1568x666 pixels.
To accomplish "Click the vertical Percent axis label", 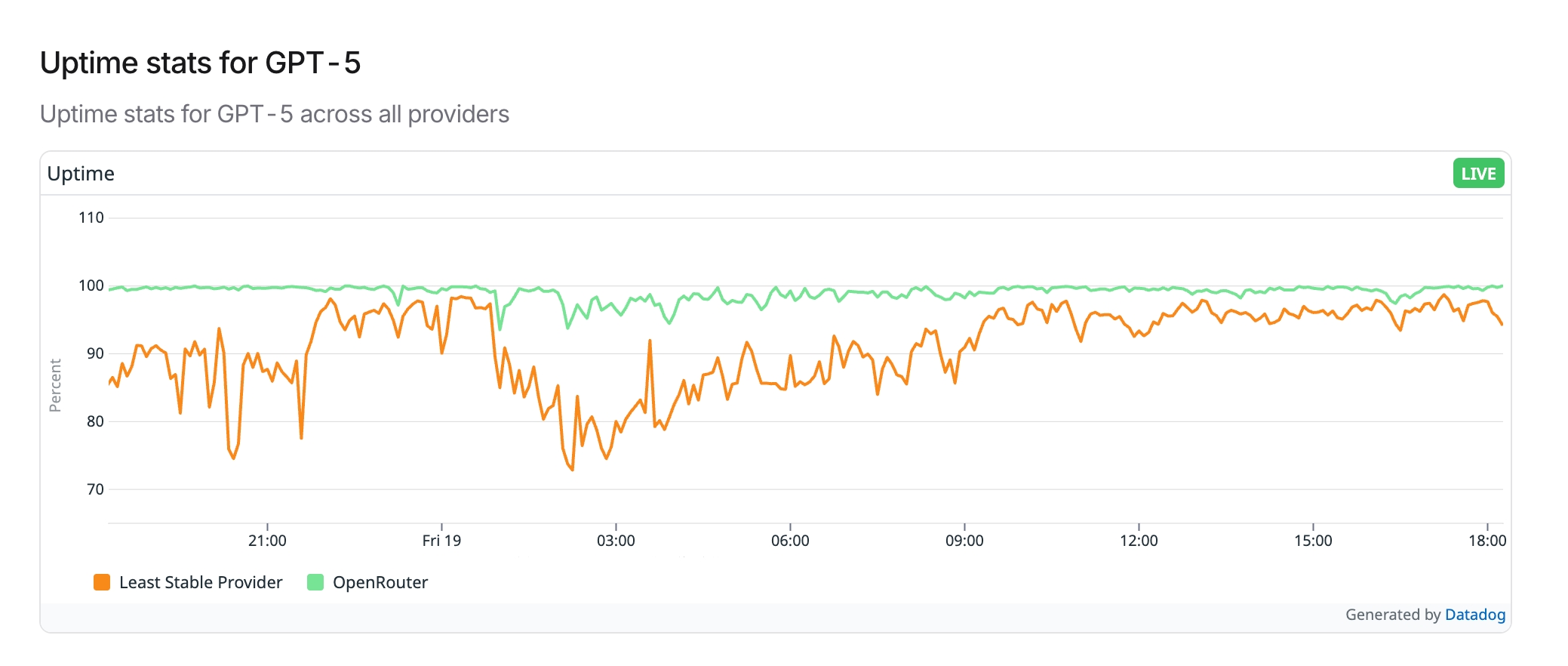I will pos(55,385).
